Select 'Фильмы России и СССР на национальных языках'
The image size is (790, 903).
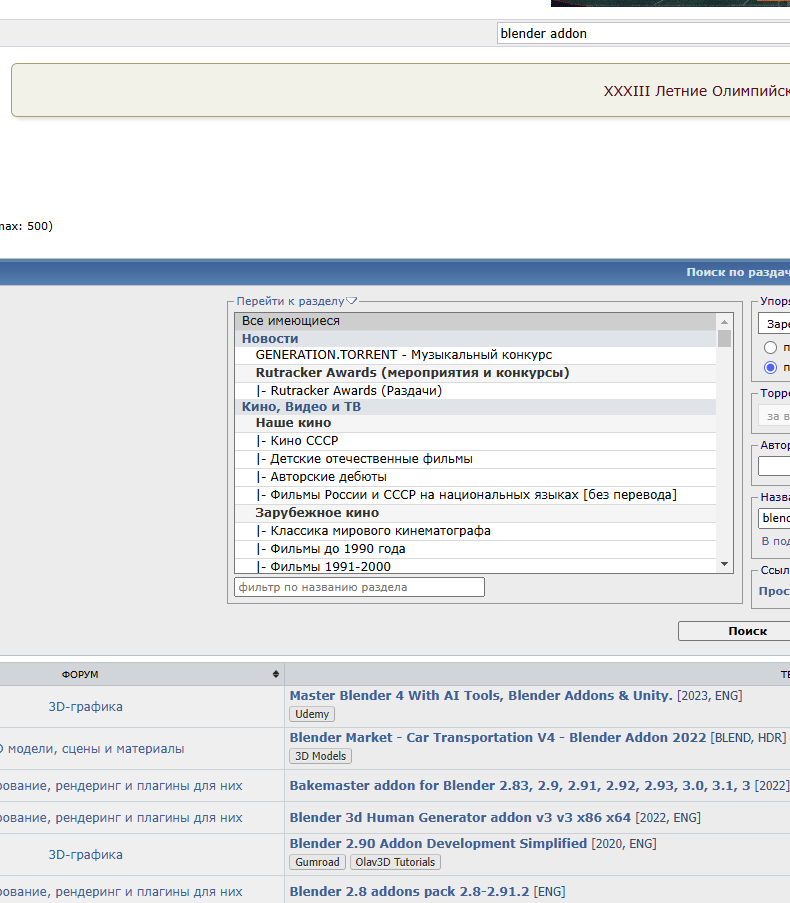(x=475, y=495)
